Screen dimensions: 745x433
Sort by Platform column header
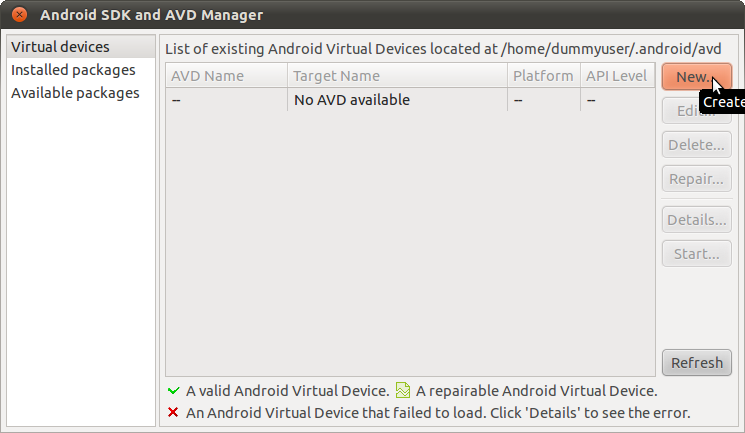tap(544, 76)
